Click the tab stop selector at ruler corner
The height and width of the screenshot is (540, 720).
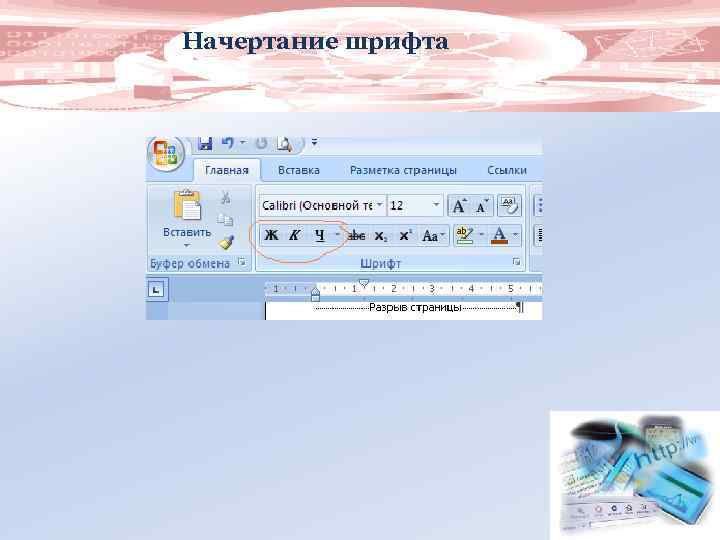coord(157,290)
